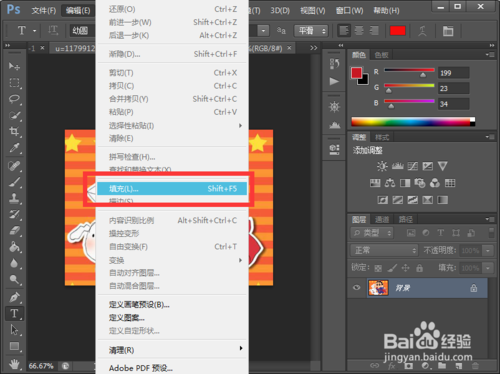Switch to the 路径 tab

point(406,219)
